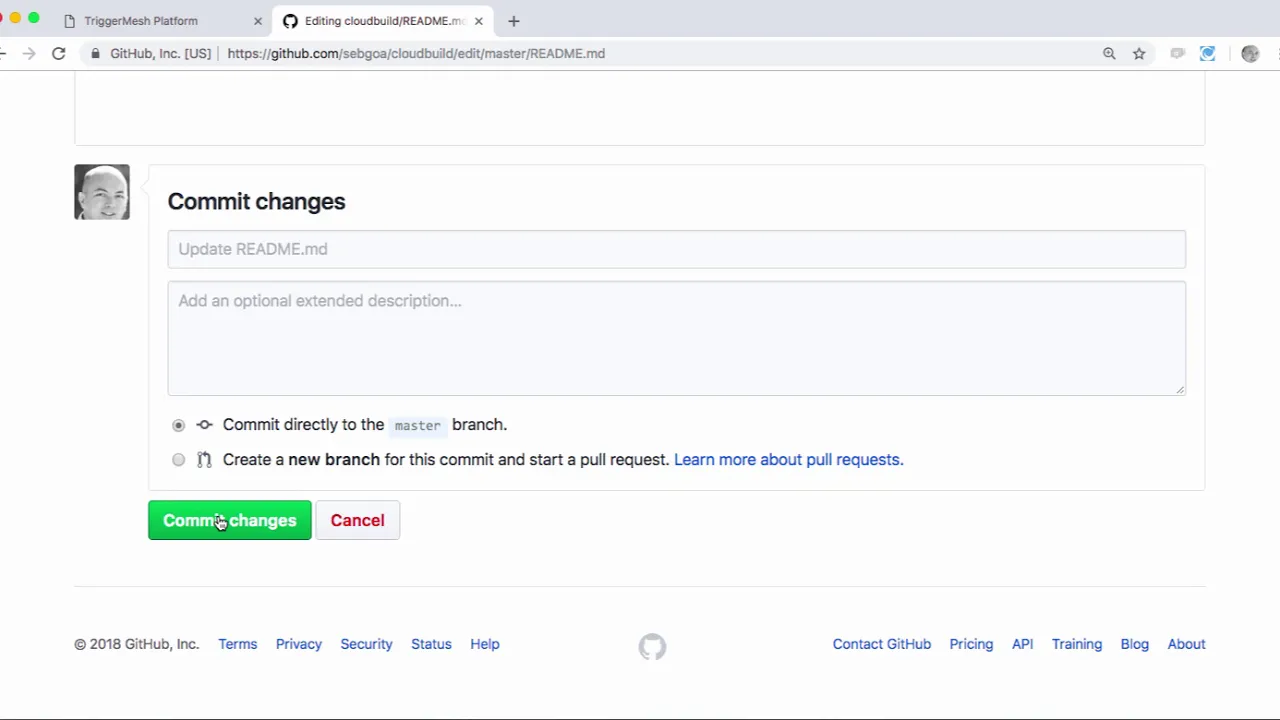Image resolution: width=1280 pixels, height=720 pixels.
Task: Open a new browser tab with plus
Action: [x=514, y=20]
